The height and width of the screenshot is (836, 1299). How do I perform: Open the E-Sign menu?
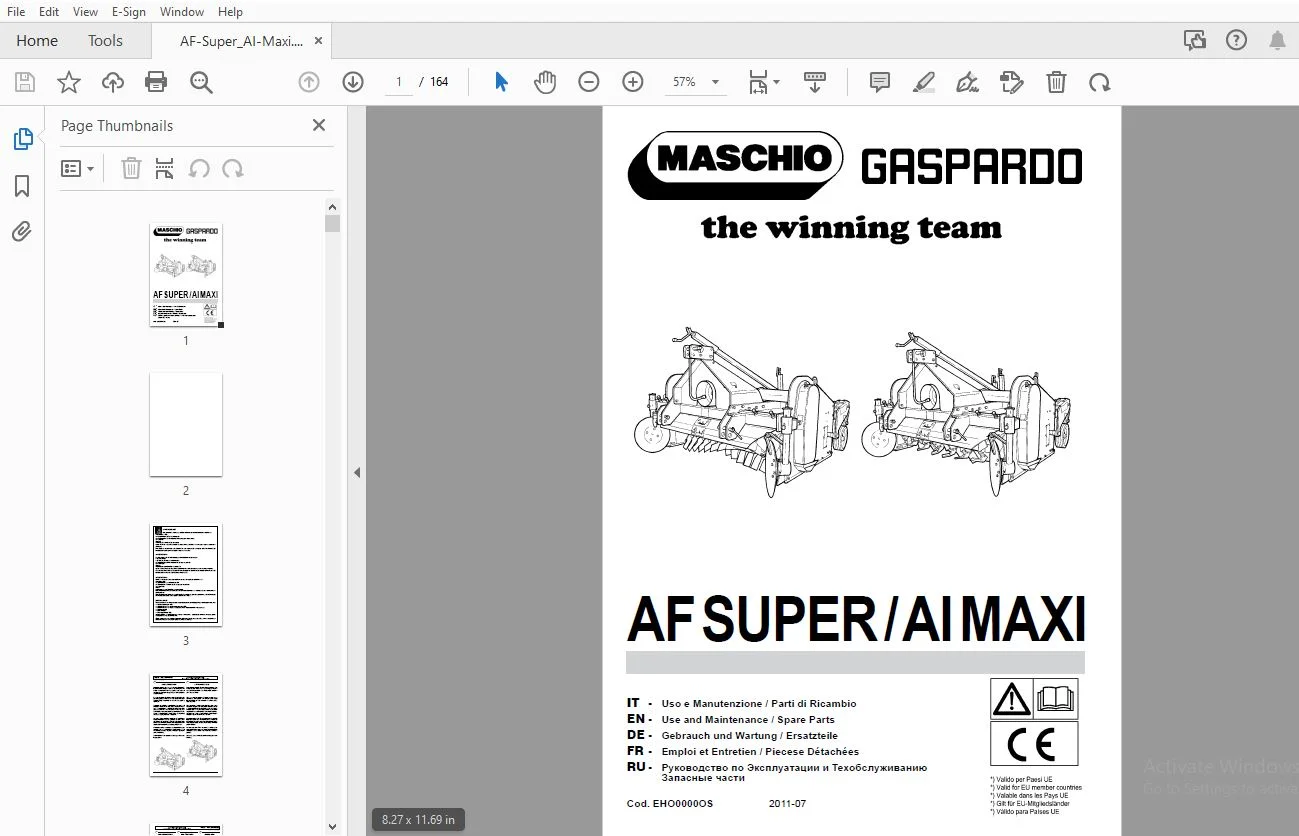tap(128, 11)
